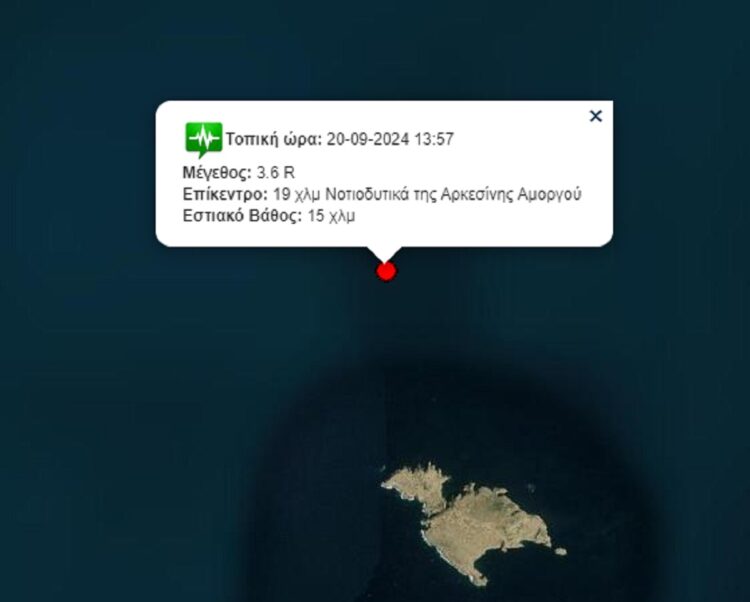Screen dimensions: 750x602
Task: Click the tiny islet east of island
Action: pyautogui.click(x=561, y=551)
